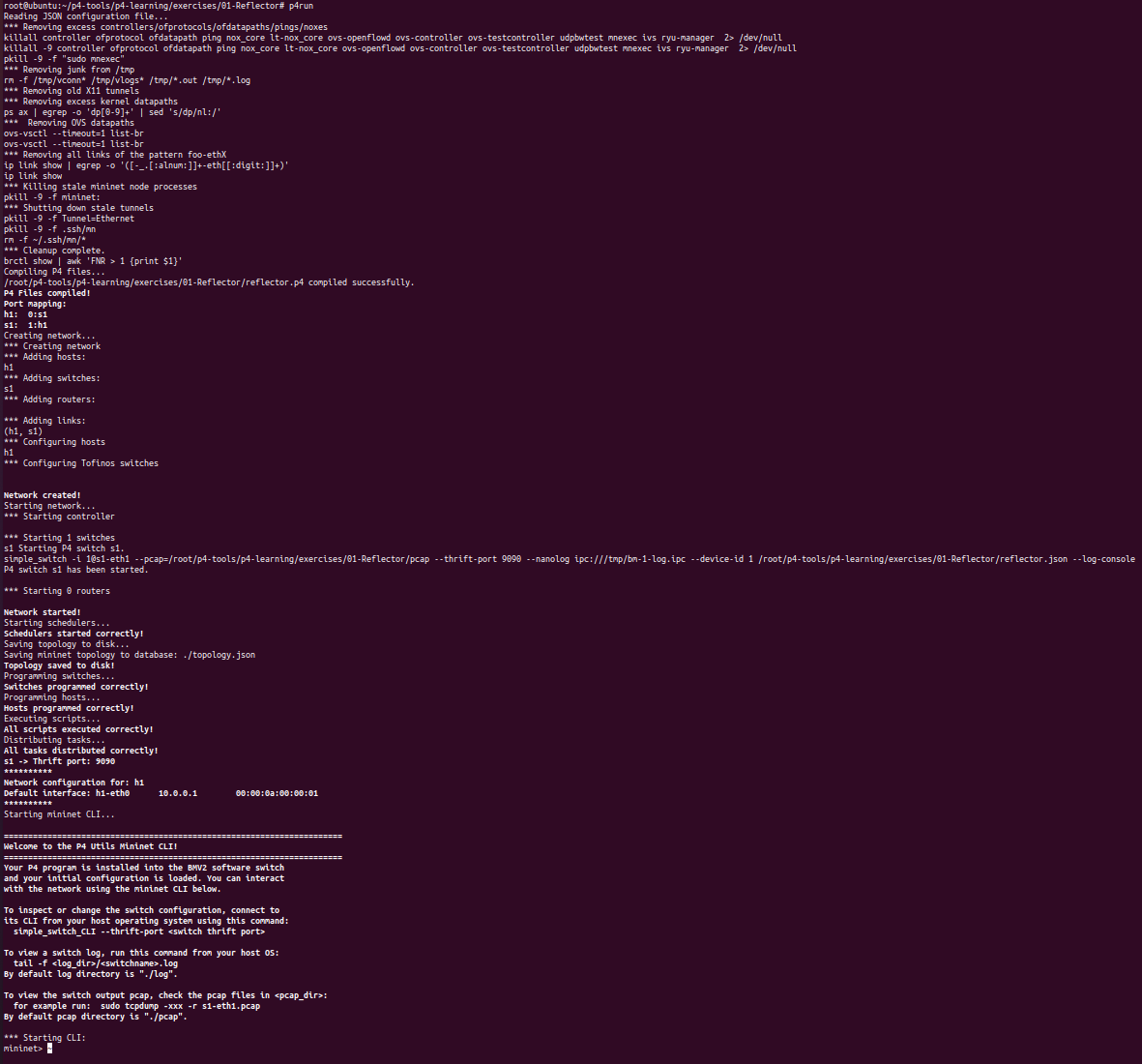Click the 'Saving mininet topology to database' line
Viewport: 1142px width, 1064px height.
point(130,655)
